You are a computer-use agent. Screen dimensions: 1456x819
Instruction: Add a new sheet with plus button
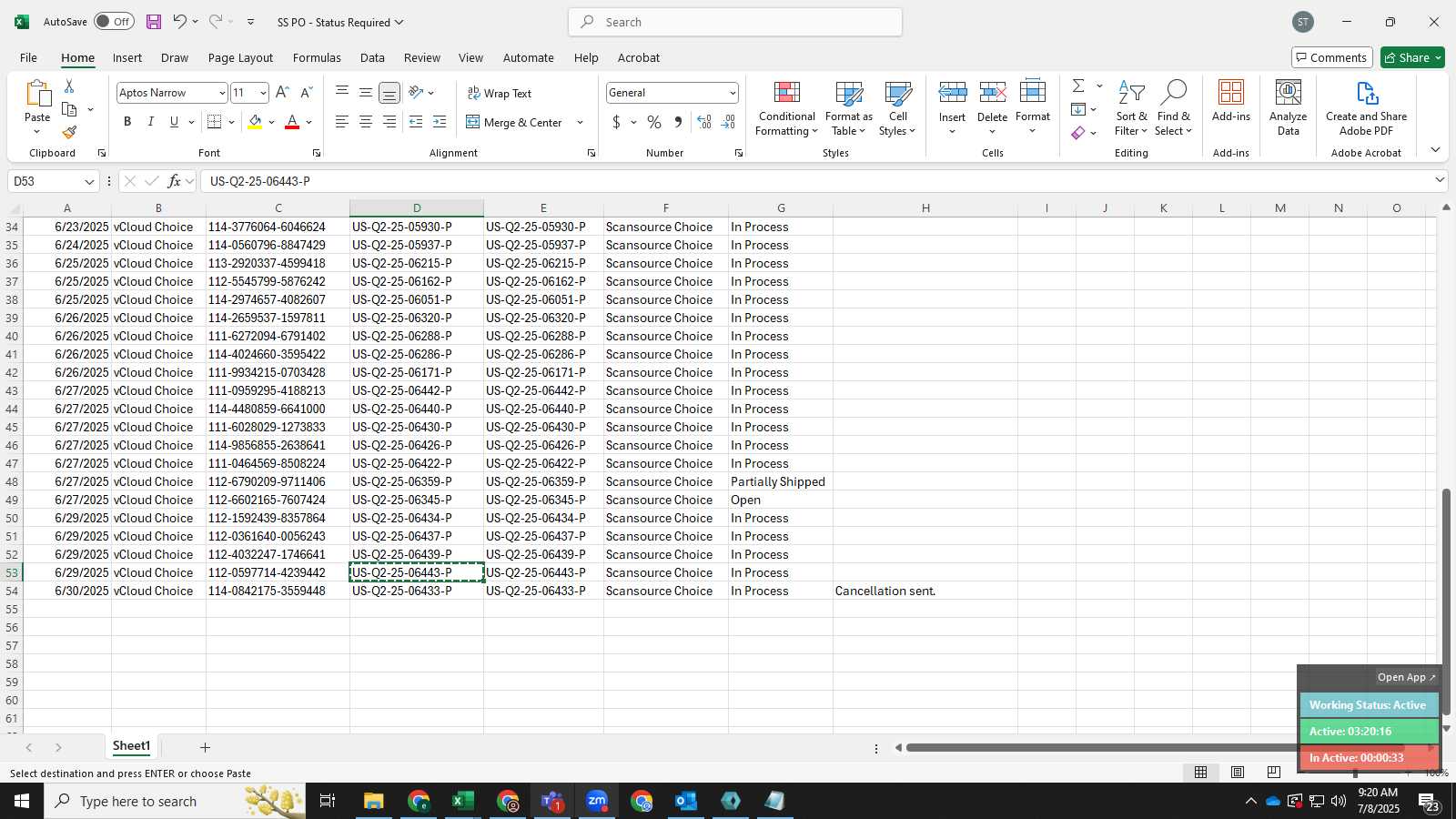tap(205, 747)
